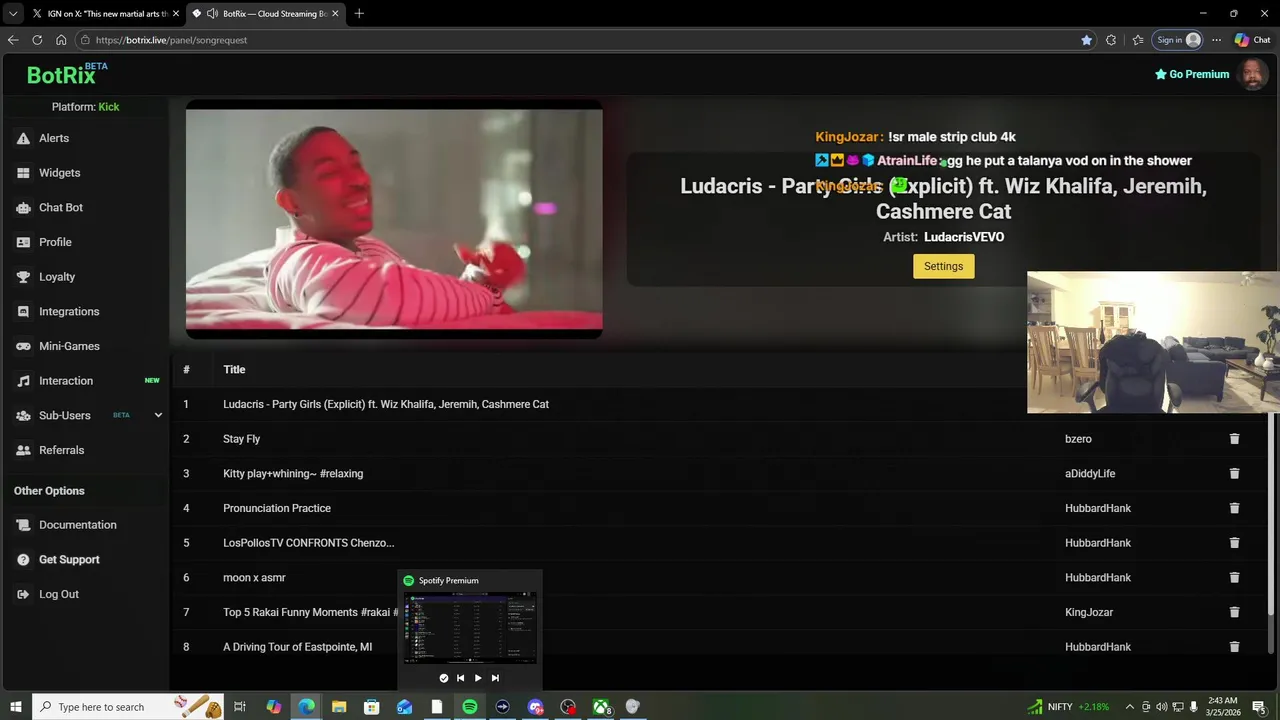Delete LosPollosTV CONFRONTS Chenzo request
This screenshot has height=720, width=1280.
(1234, 543)
